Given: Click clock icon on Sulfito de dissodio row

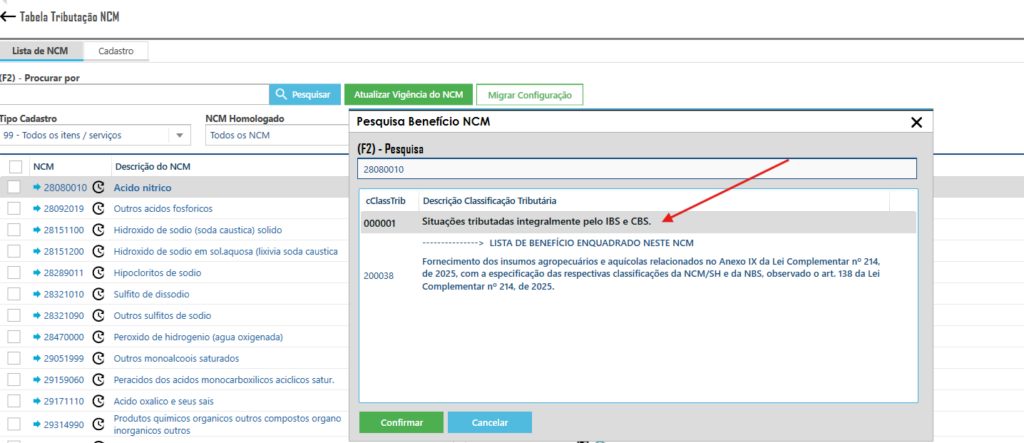Looking at the screenshot, I should [99, 294].
